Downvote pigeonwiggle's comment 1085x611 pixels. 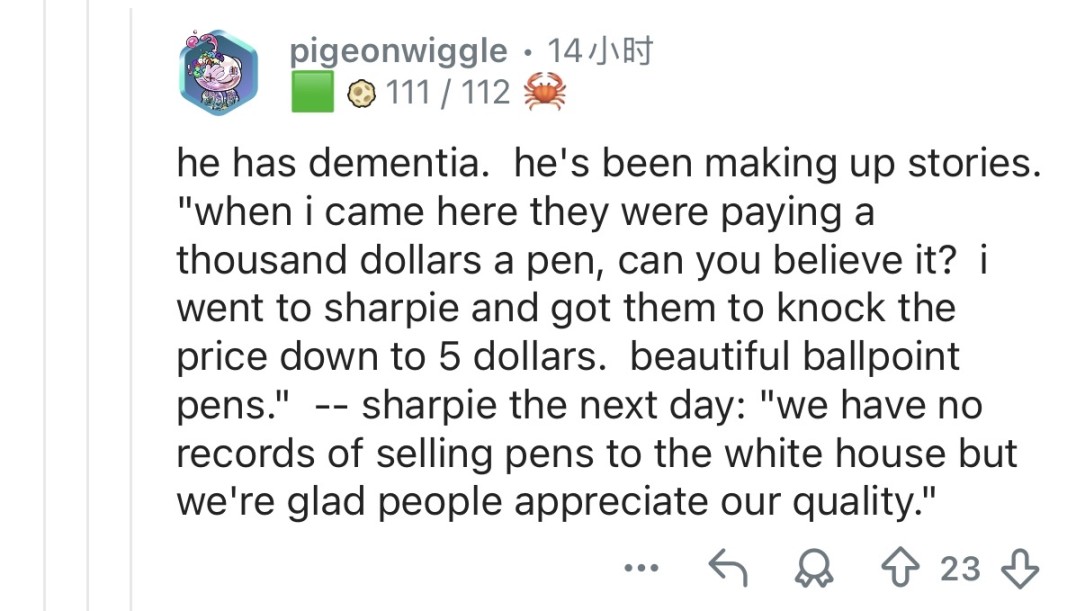[1020, 569]
